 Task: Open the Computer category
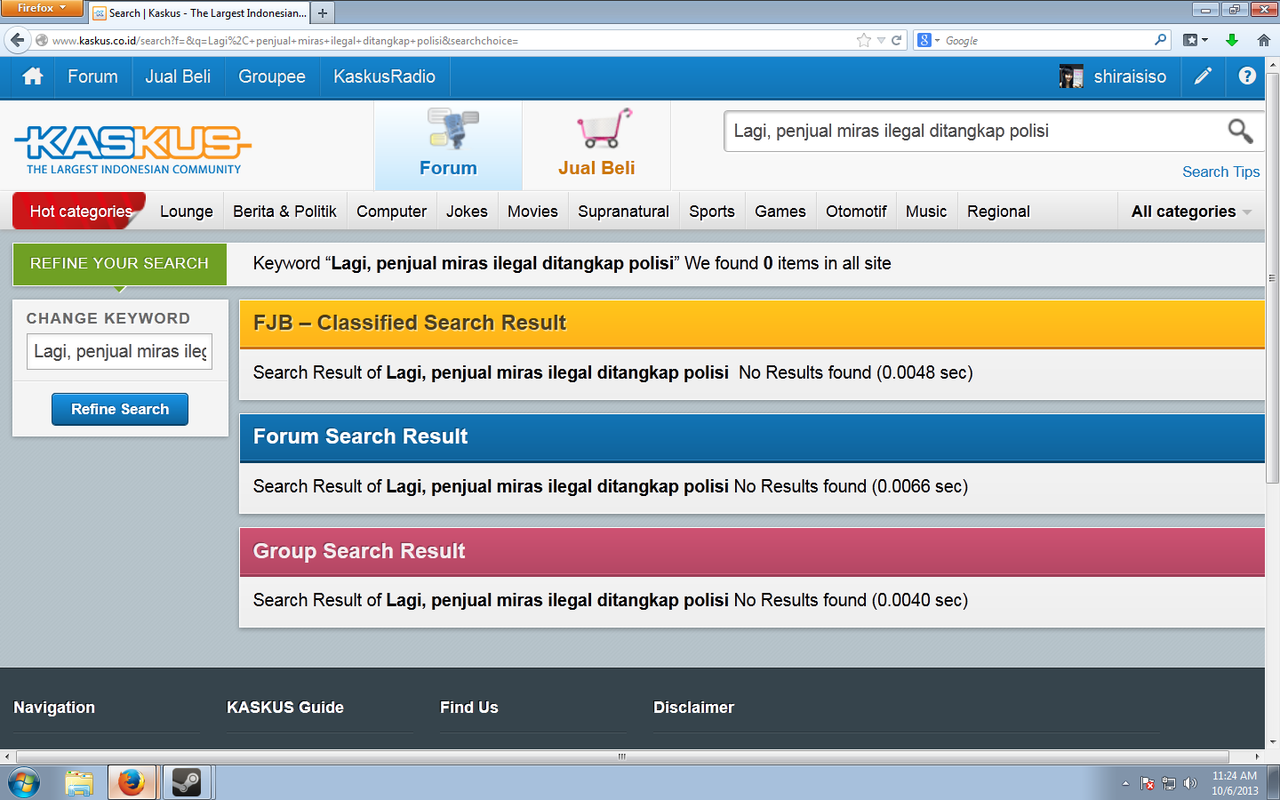pyautogui.click(x=392, y=211)
